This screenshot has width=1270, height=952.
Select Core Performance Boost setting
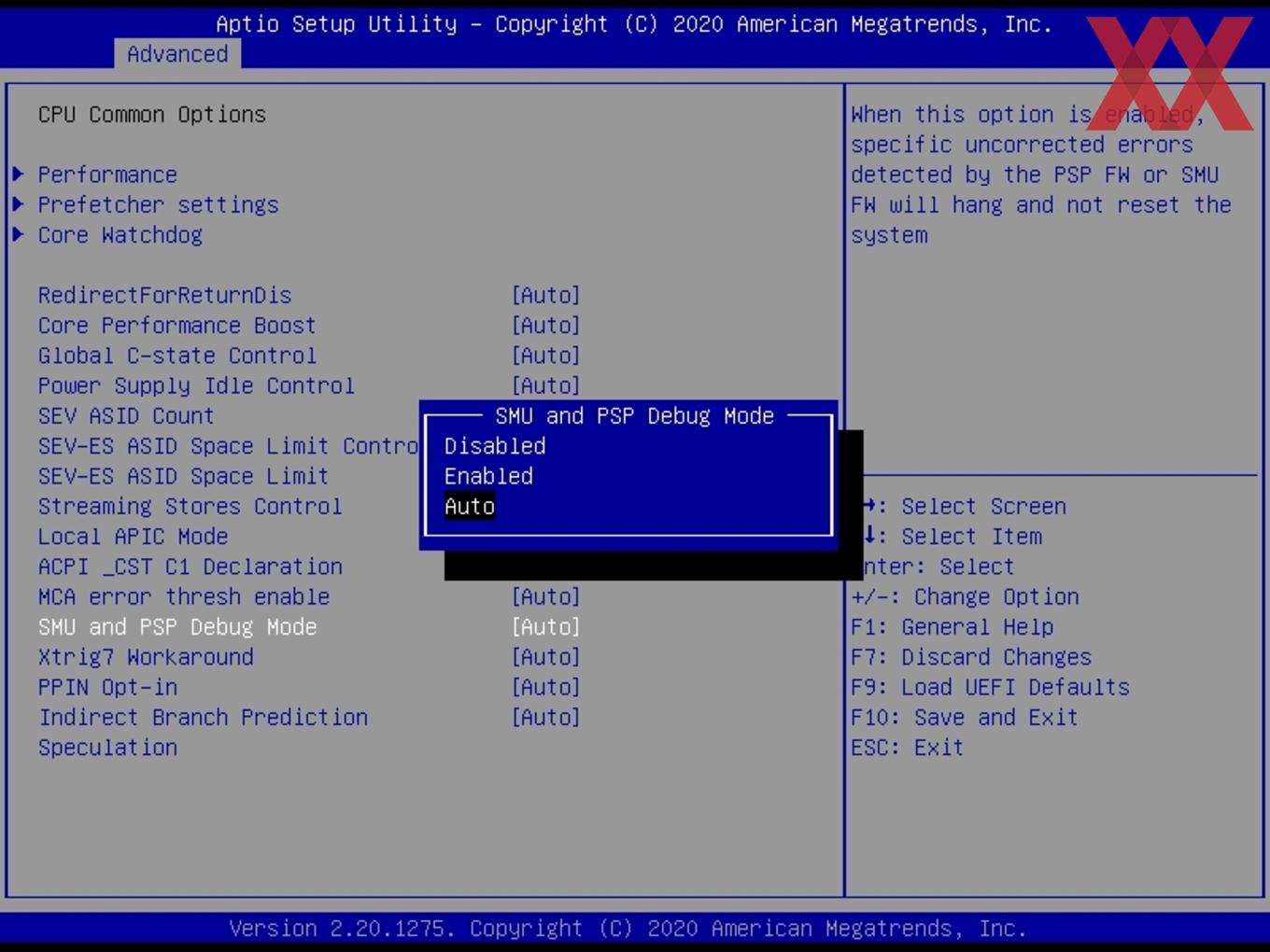(x=176, y=325)
